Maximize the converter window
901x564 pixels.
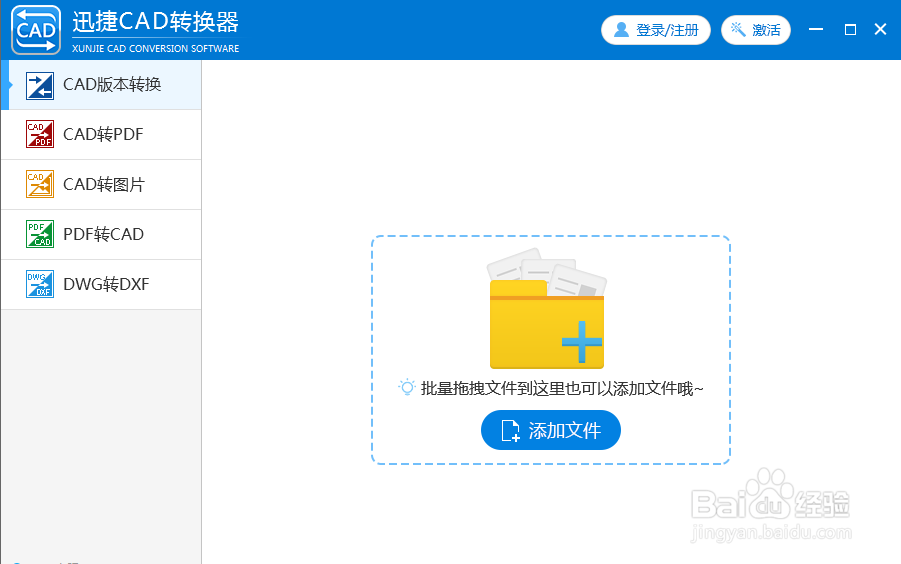point(850,29)
